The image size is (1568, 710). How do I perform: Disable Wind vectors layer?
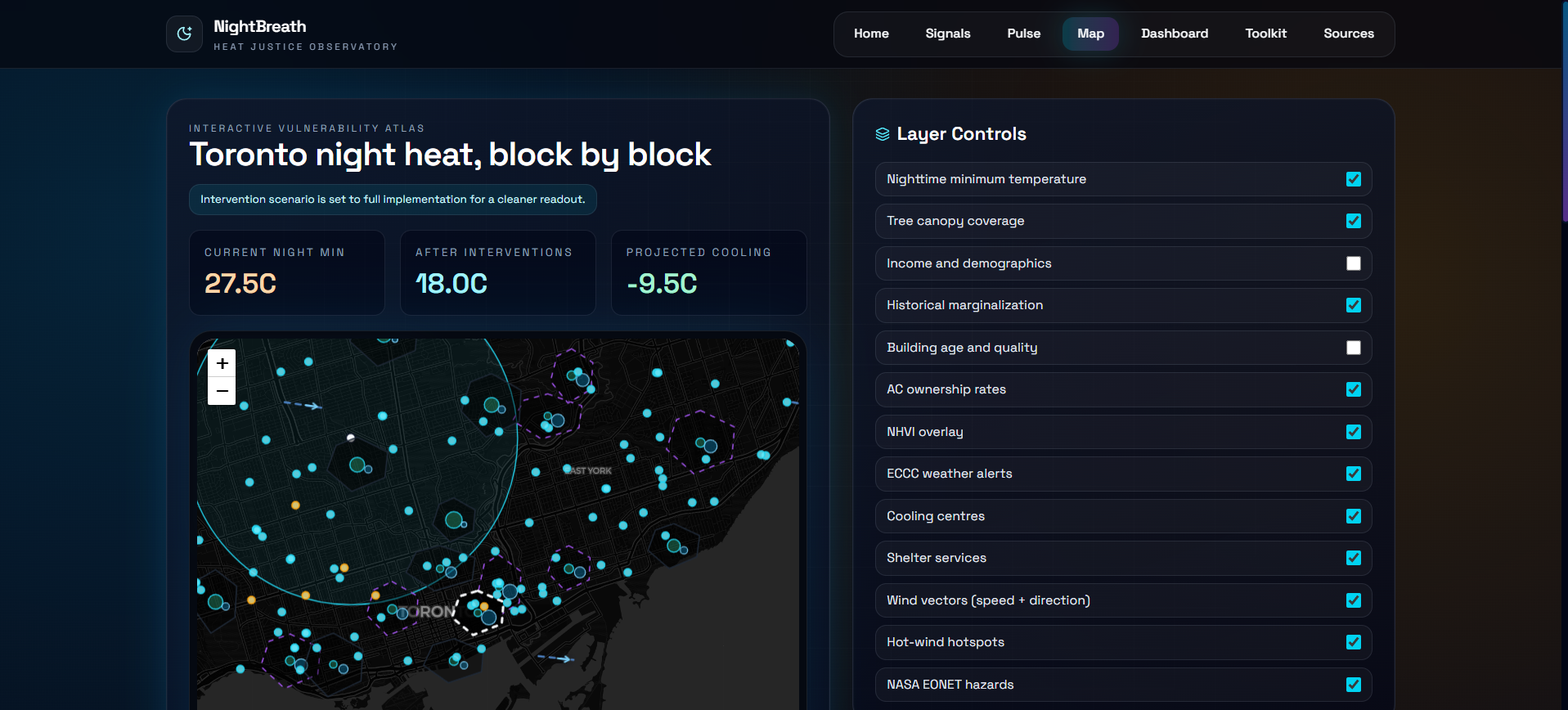click(x=1353, y=600)
